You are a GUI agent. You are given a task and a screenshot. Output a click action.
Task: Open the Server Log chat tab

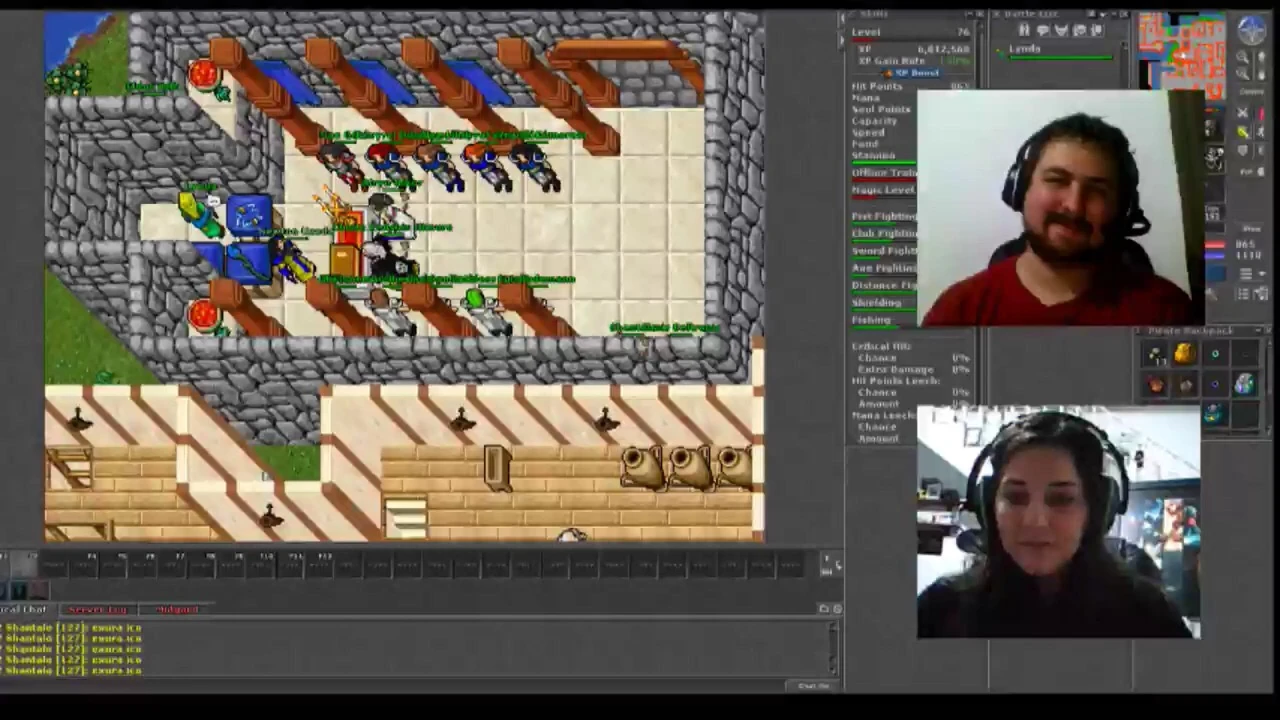98,609
